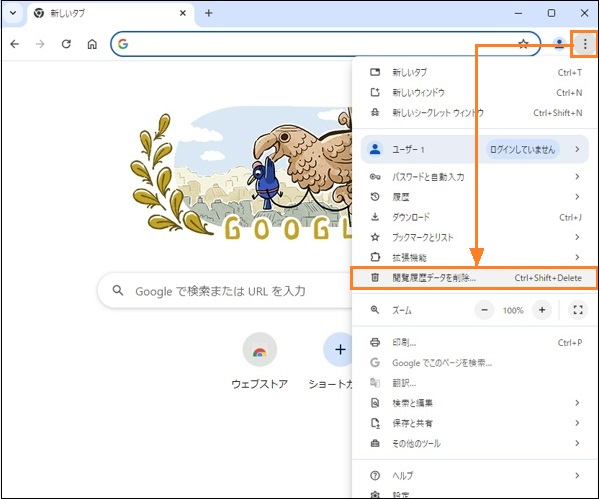Enter fullscreen using zoom row icon
Screen dimensions: 600x499
click(x=578, y=311)
